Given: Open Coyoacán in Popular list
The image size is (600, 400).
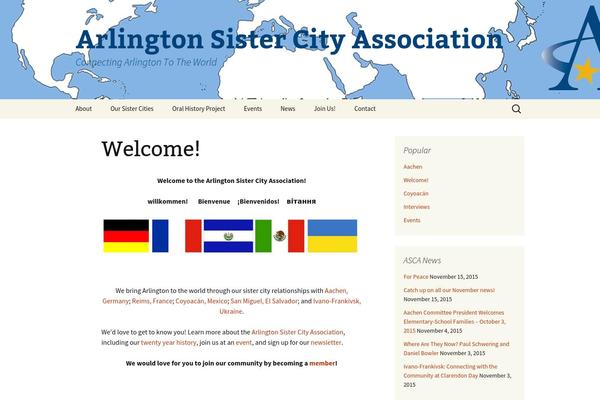Looking at the screenshot, I should [x=416, y=193].
